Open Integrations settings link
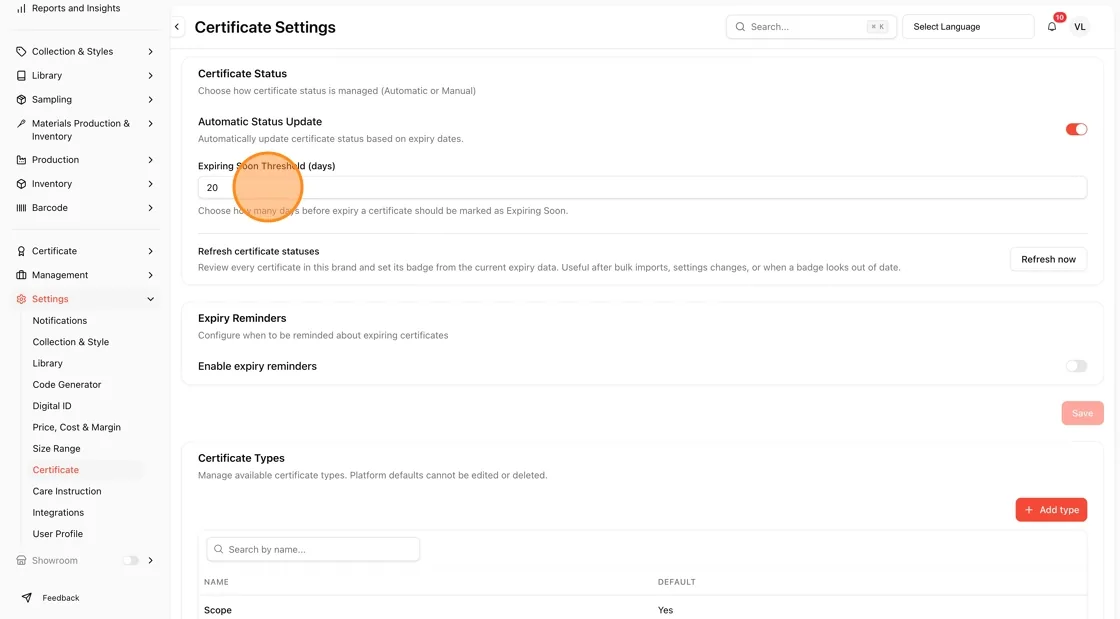This screenshot has height=619, width=1120. 58,513
